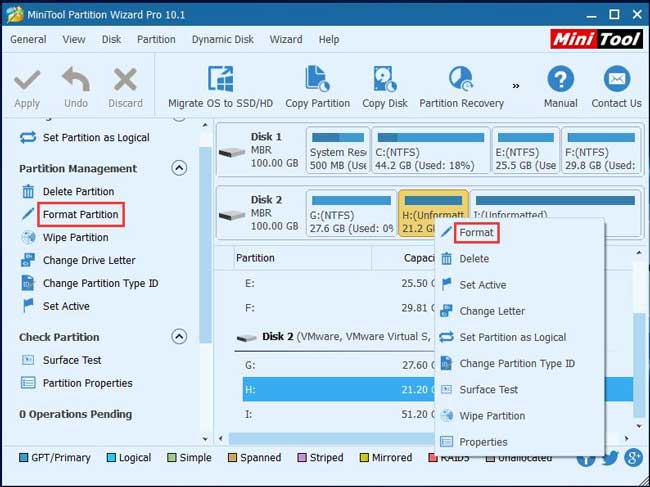Click partition list horizontal scroll left arrow
650x487 pixels.
(x=221, y=438)
